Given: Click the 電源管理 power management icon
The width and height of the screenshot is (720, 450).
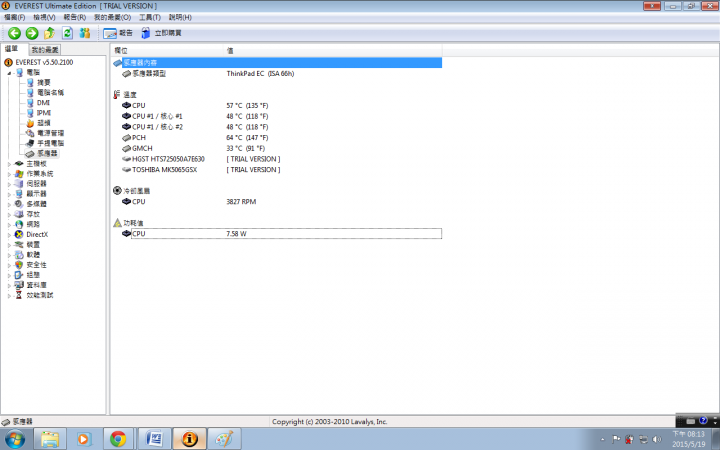Looking at the screenshot, I should click(x=30, y=133).
